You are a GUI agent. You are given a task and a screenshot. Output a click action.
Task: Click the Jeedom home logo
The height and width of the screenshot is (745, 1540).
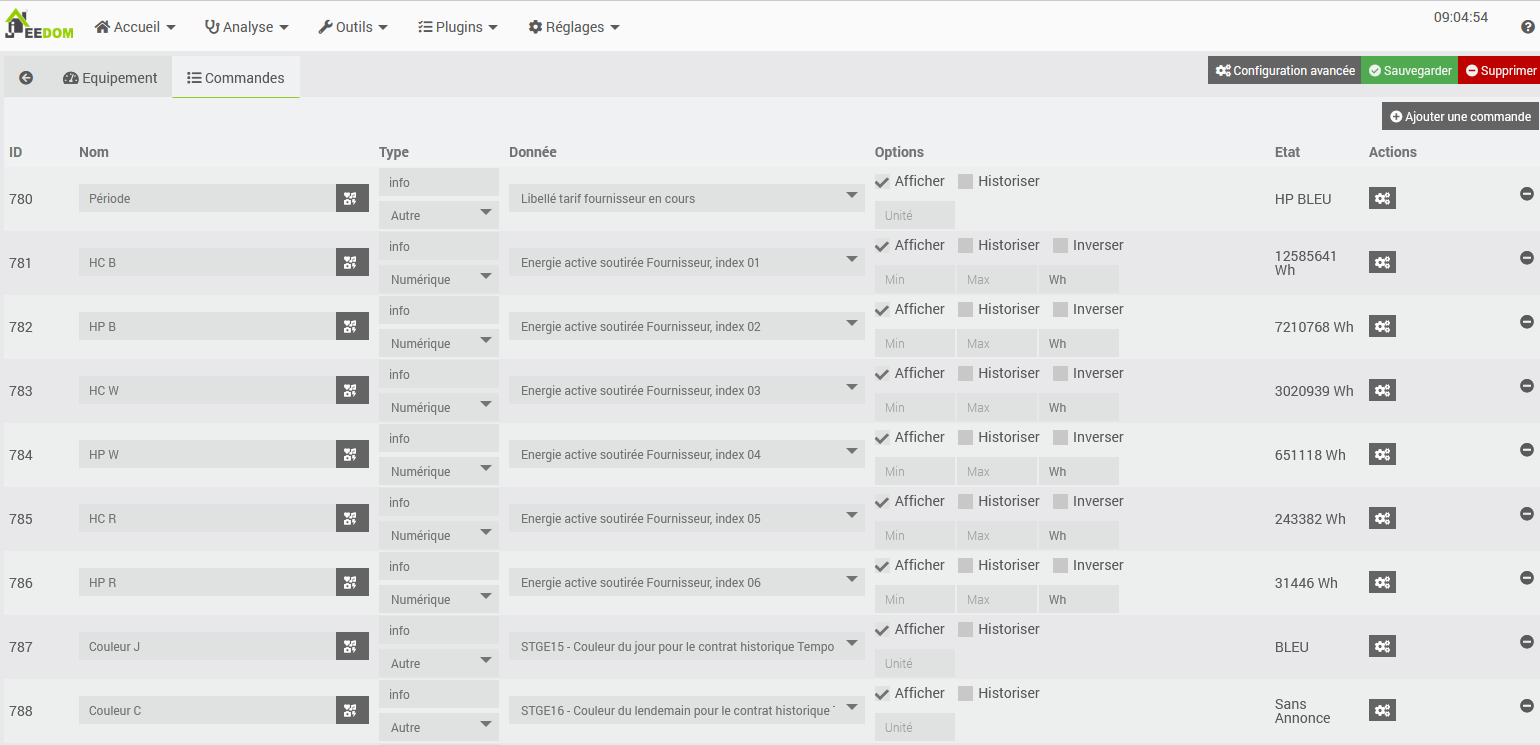point(39,24)
